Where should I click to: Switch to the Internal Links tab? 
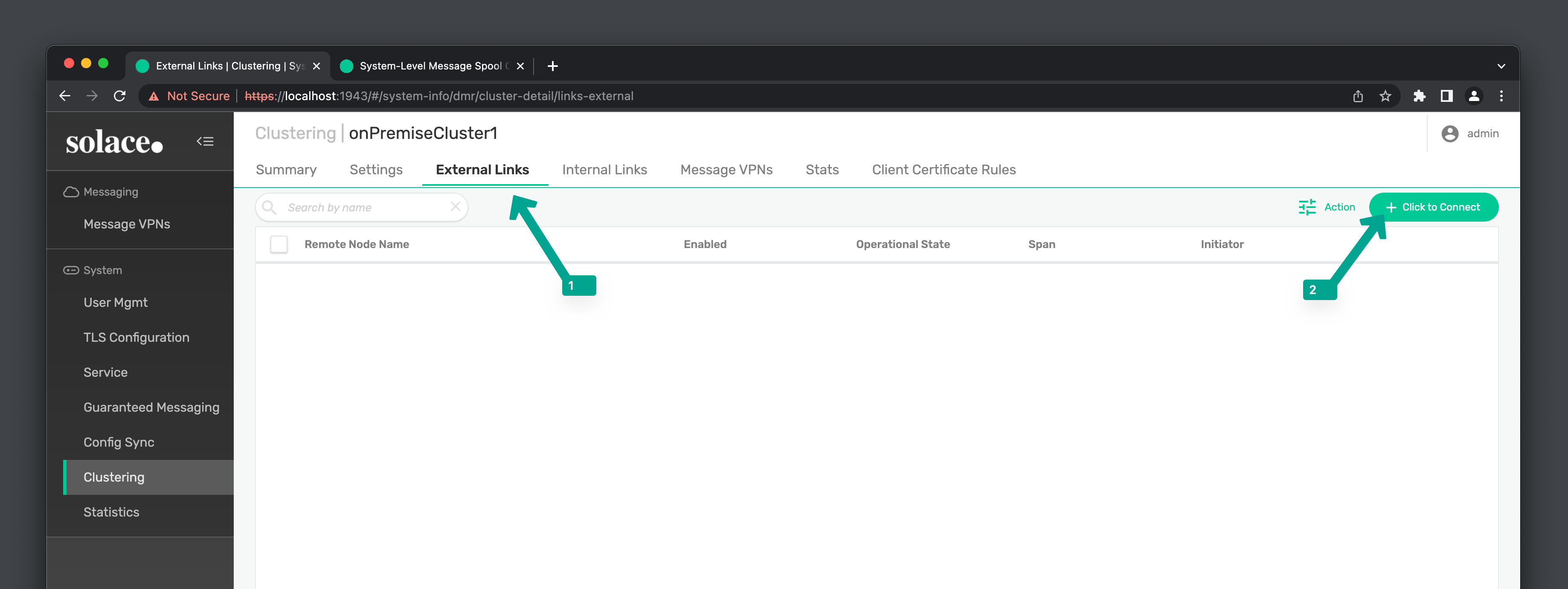pos(604,170)
